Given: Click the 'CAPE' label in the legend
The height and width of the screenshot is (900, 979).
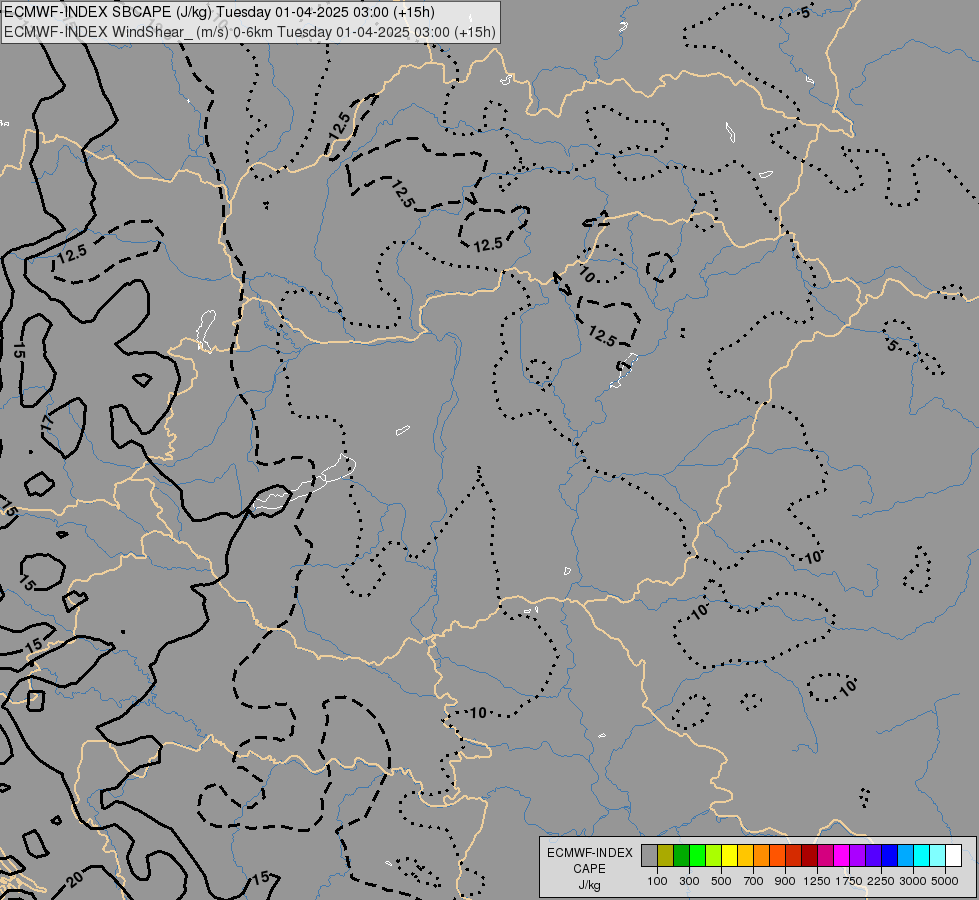Looking at the screenshot, I should tap(589, 869).
